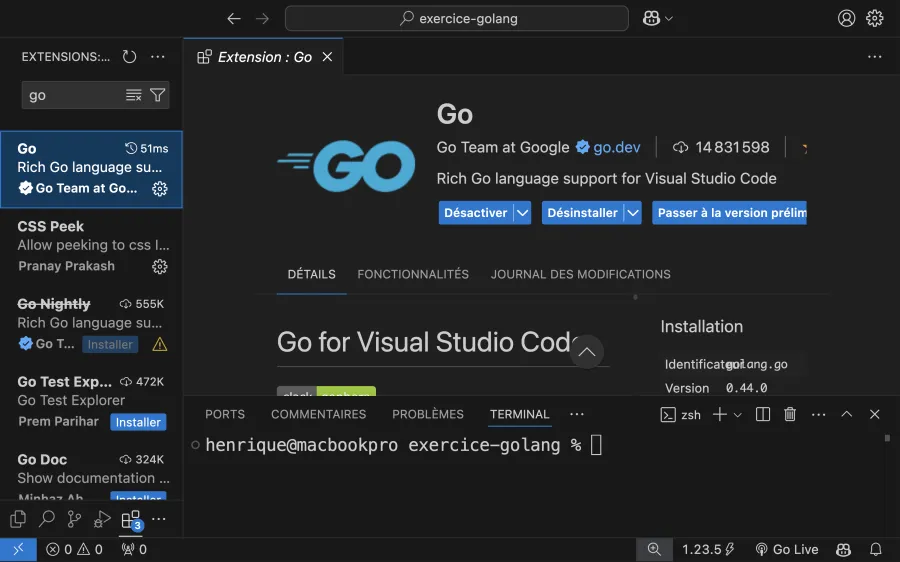Switch to the DÉTAILS tab
Viewport: 900px width, 562px height.
312,274
